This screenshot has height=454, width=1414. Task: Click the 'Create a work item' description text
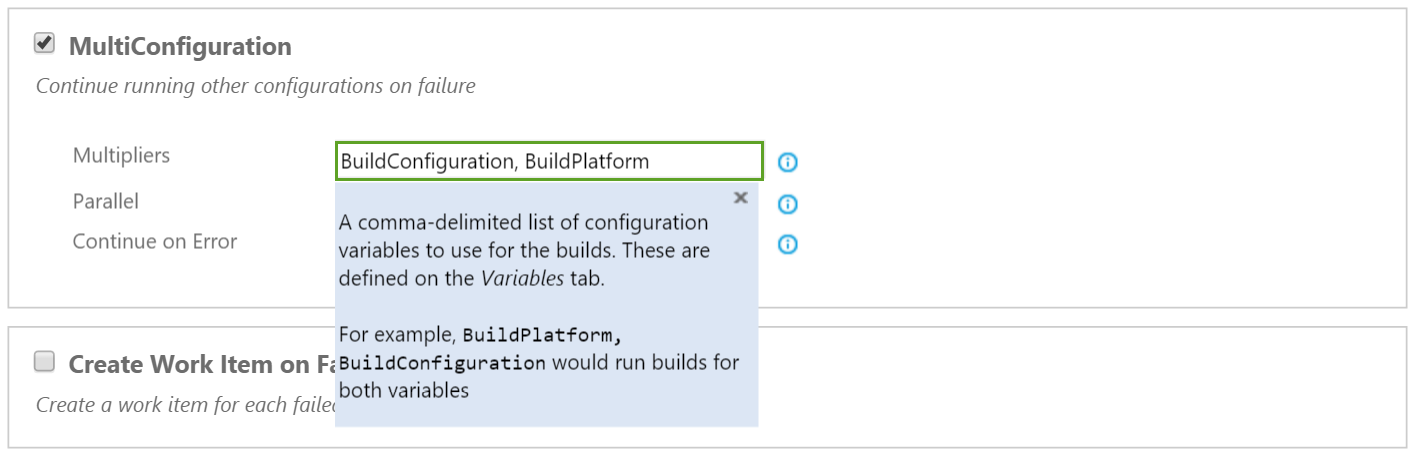[x=185, y=405]
